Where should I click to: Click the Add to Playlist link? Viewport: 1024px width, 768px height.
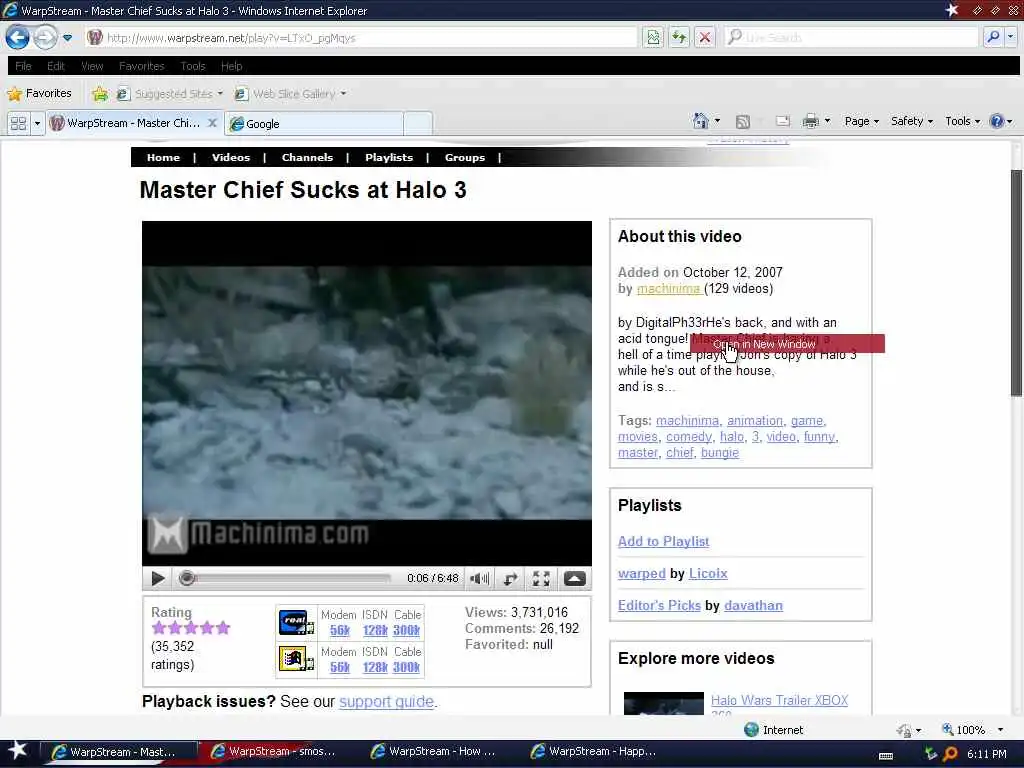pyautogui.click(x=663, y=541)
